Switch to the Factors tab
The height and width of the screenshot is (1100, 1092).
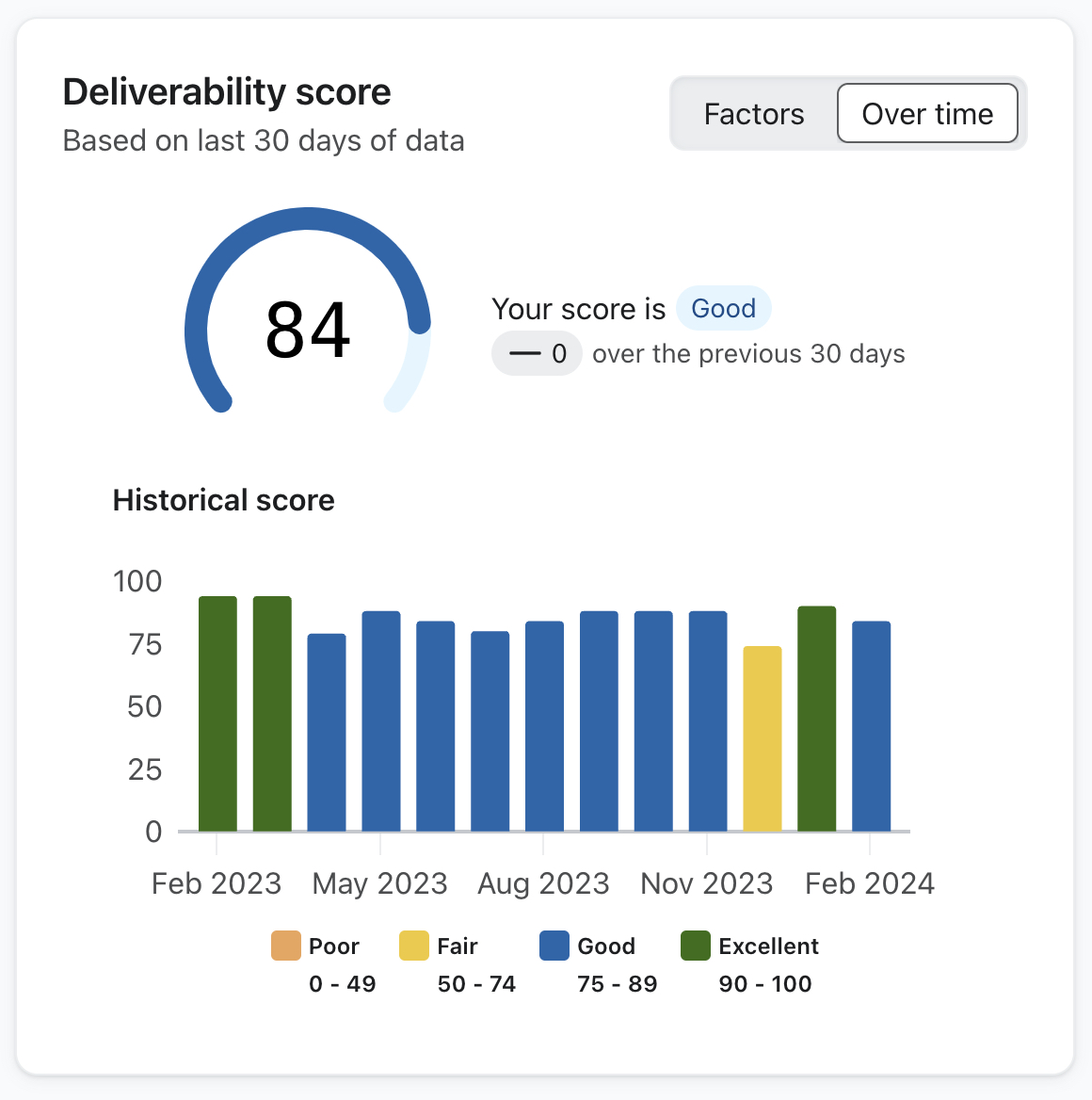tap(753, 113)
